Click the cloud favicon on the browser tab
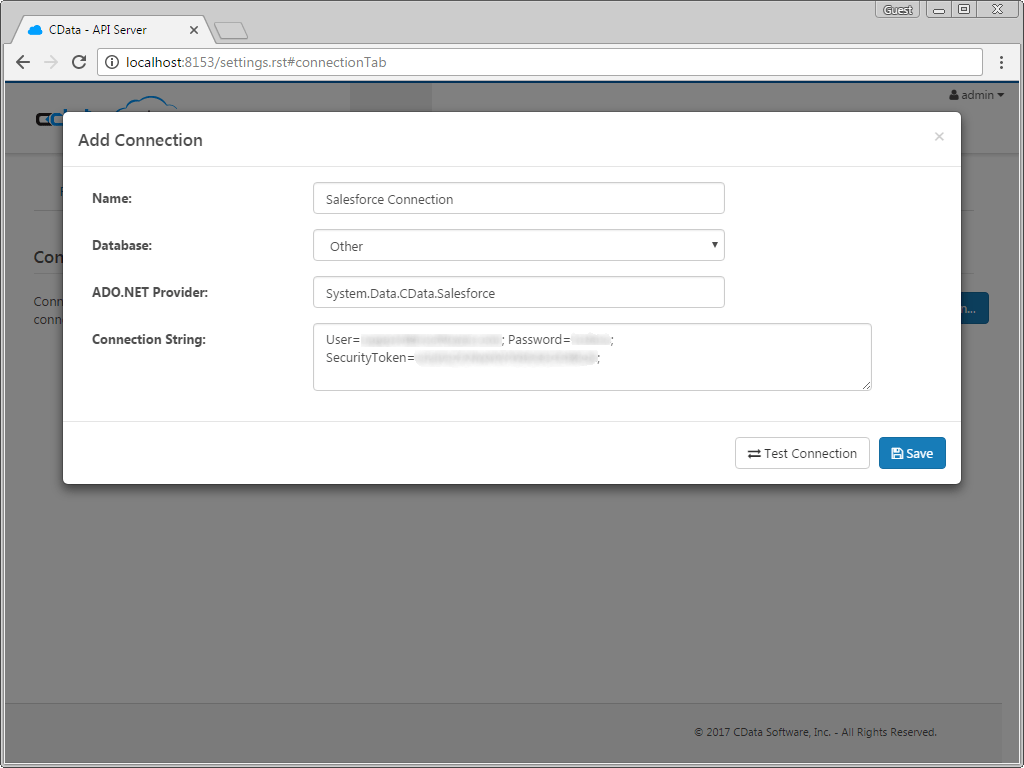The width and height of the screenshot is (1024, 768). [x=35, y=30]
